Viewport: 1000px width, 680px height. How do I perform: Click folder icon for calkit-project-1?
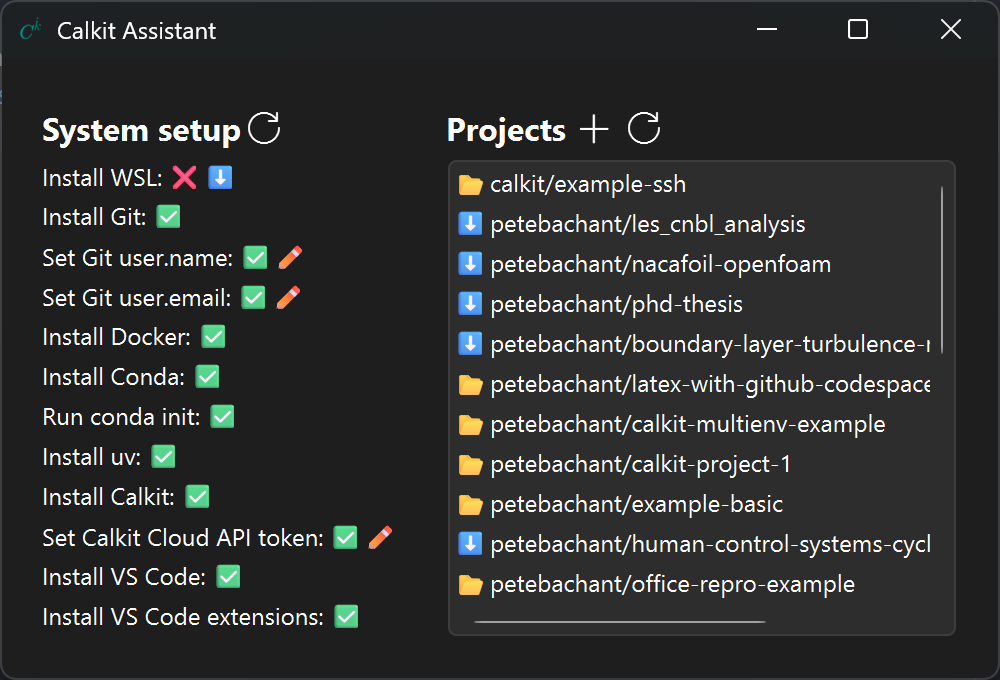[x=470, y=464]
